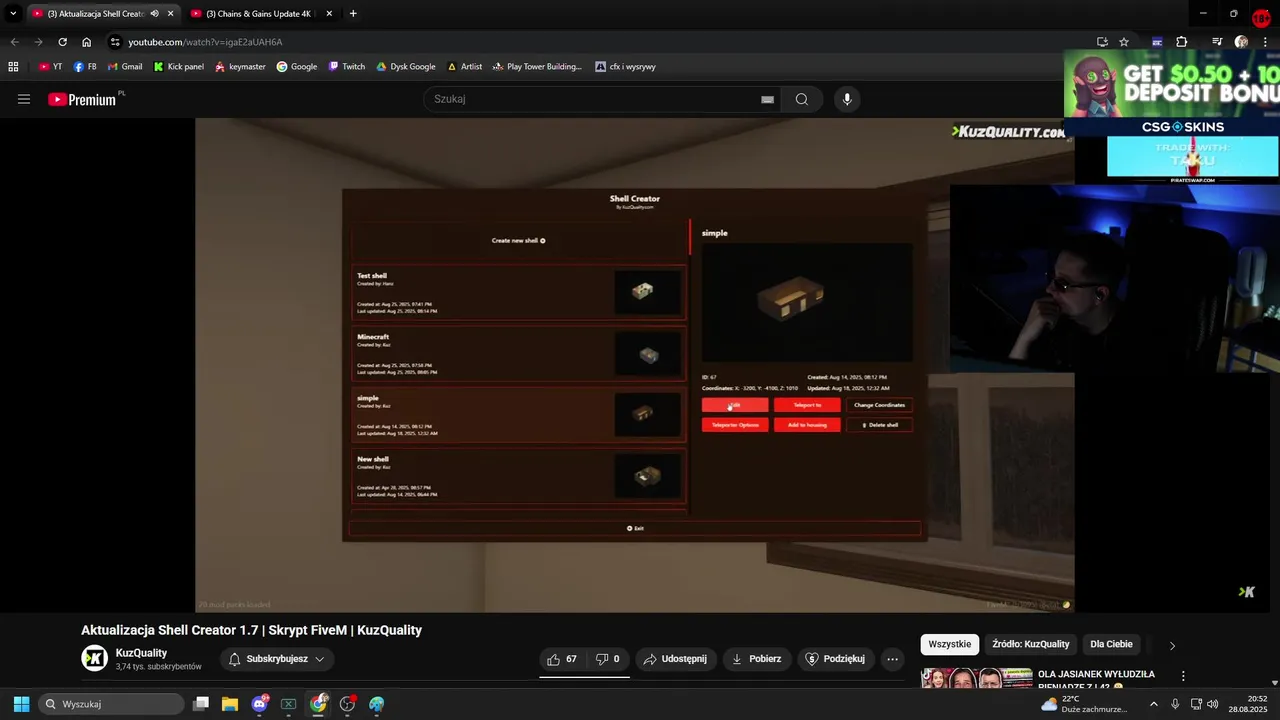Bookmark this page with star icon
The width and height of the screenshot is (1280, 720).
pos(1124,42)
